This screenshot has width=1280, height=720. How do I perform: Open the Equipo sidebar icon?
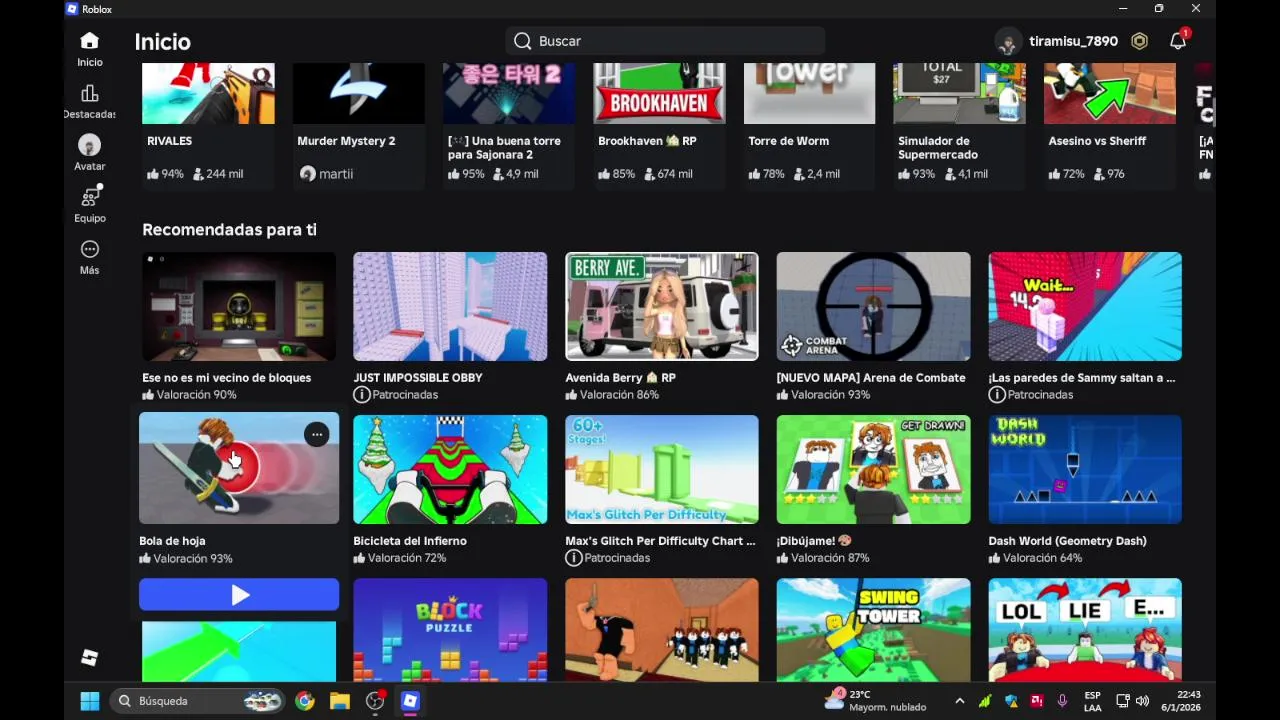(x=90, y=196)
